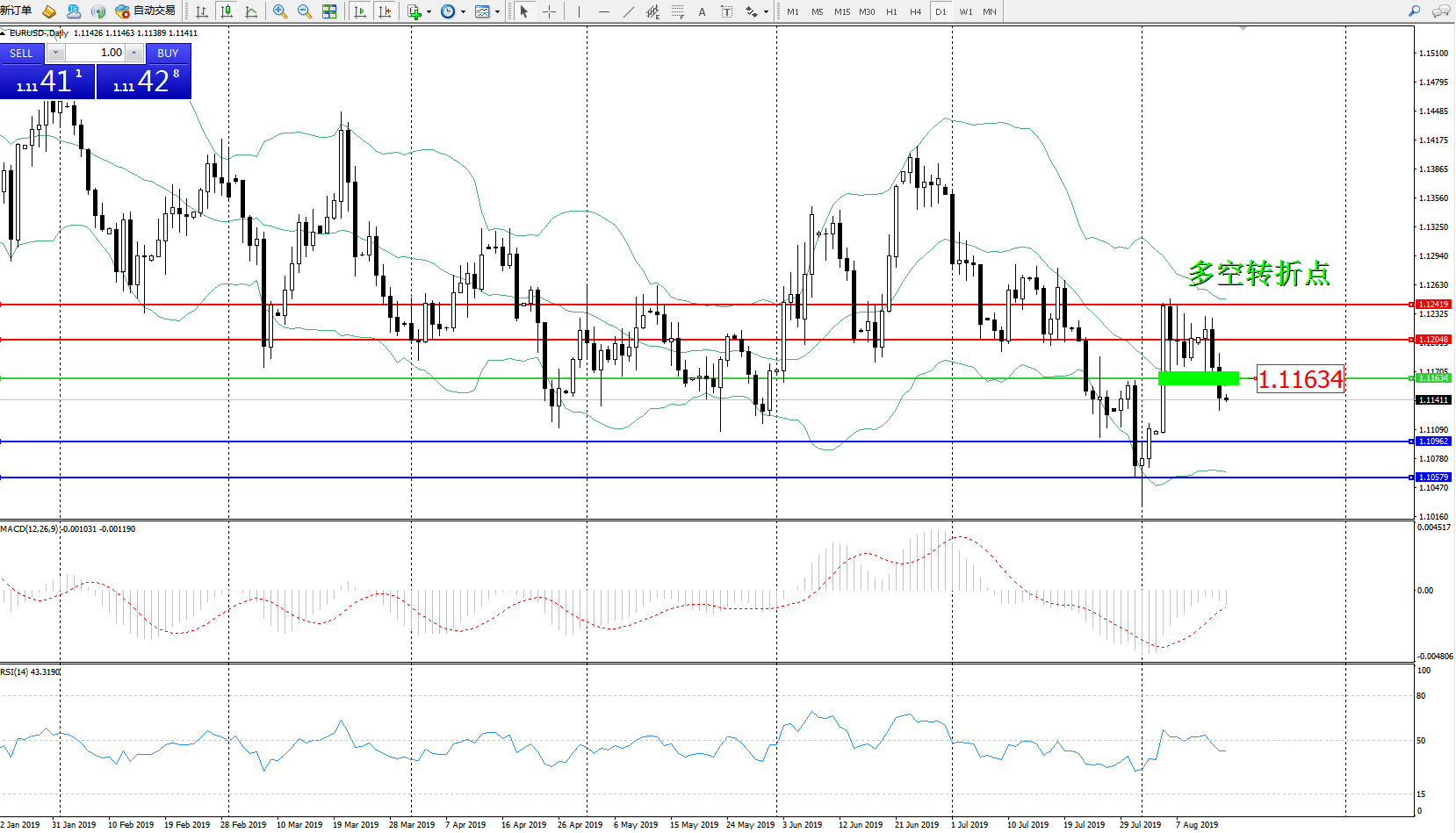Image resolution: width=1456 pixels, height=833 pixels.
Task: Select the horizontal line drawing tool
Action: (603, 11)
